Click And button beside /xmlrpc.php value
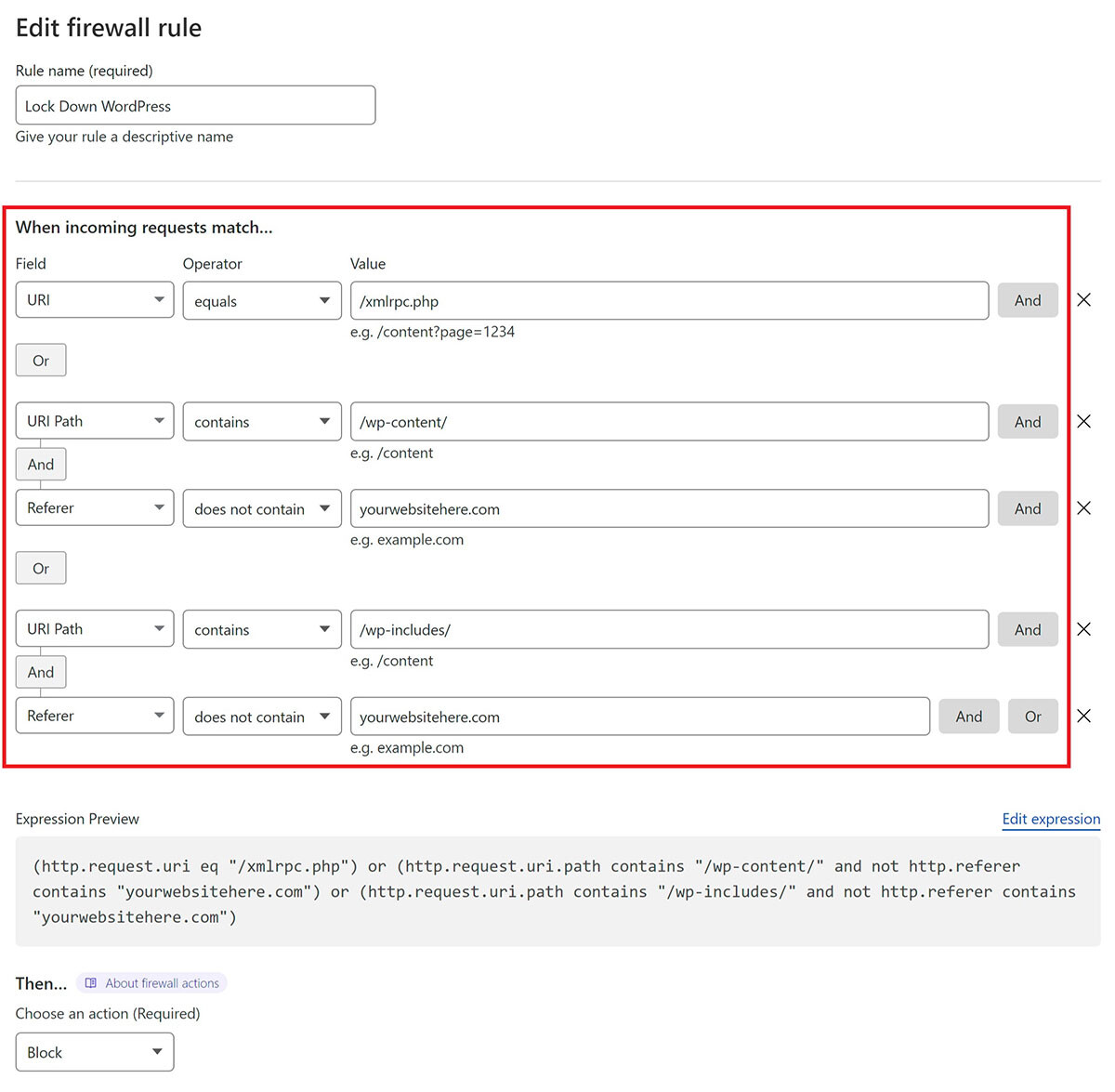This screenshot has height=1092, width=1115. (1028, 300)
